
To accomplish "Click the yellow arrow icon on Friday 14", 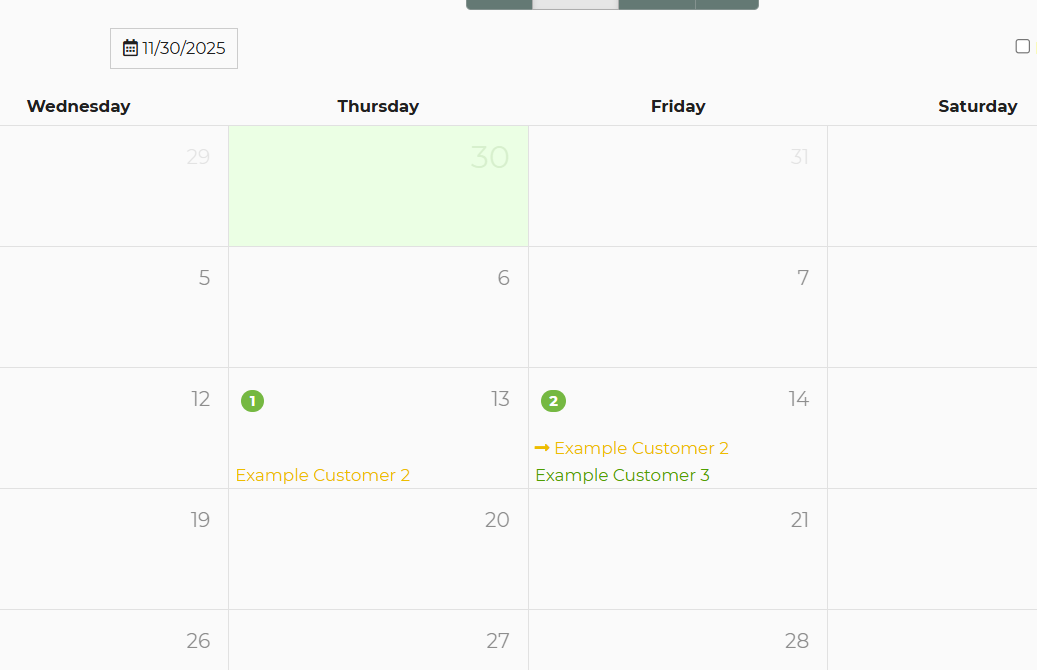I will point(542,447).
